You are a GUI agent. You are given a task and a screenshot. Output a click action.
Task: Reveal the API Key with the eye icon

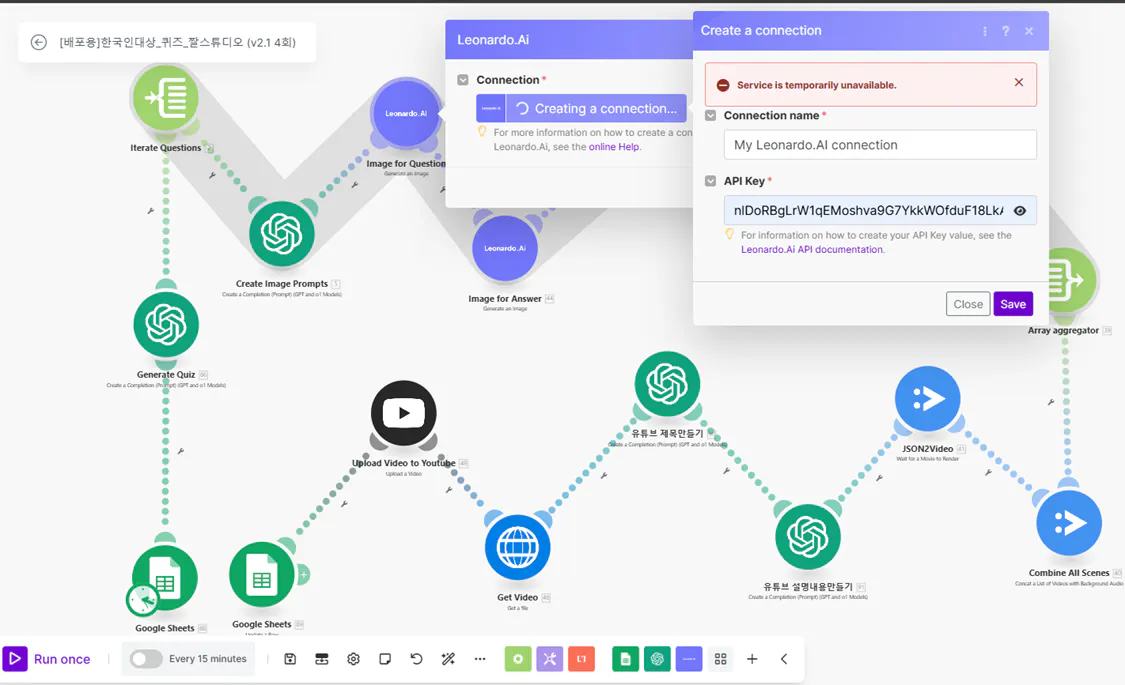coord(1020,210)
